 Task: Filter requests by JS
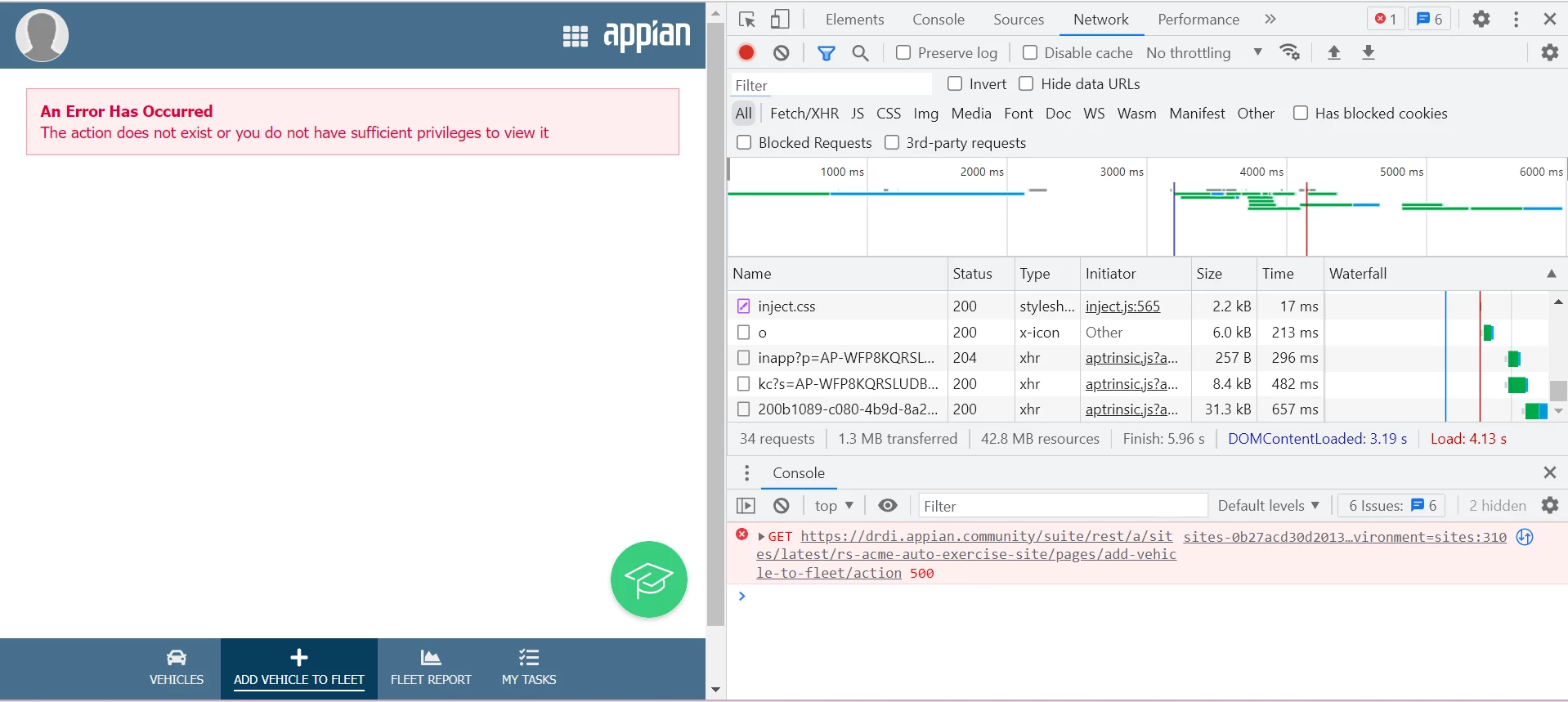click(858, 114)
